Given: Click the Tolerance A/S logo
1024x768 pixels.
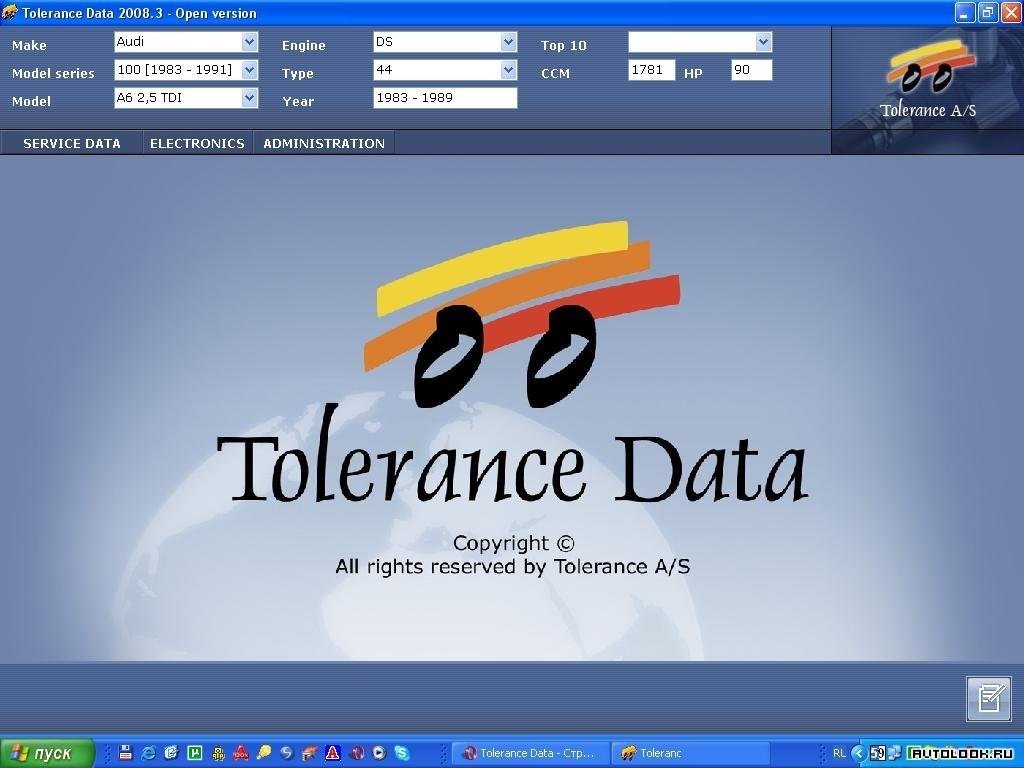Looking at the screenshot, I should pos(928,80).
